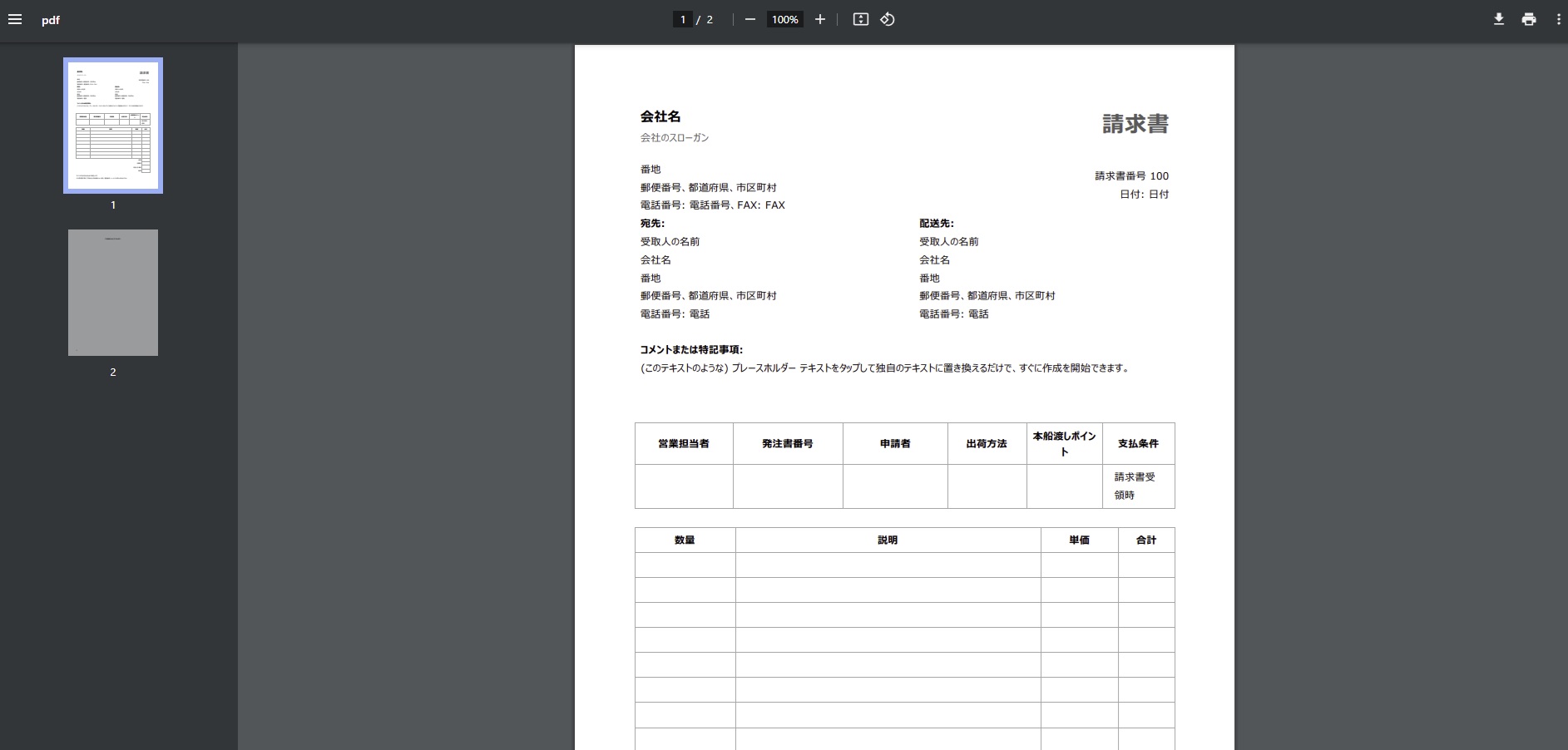The image size is (1568, 750).
Task: Click the zoom out minus icon
Action: [x=749, y=19]
